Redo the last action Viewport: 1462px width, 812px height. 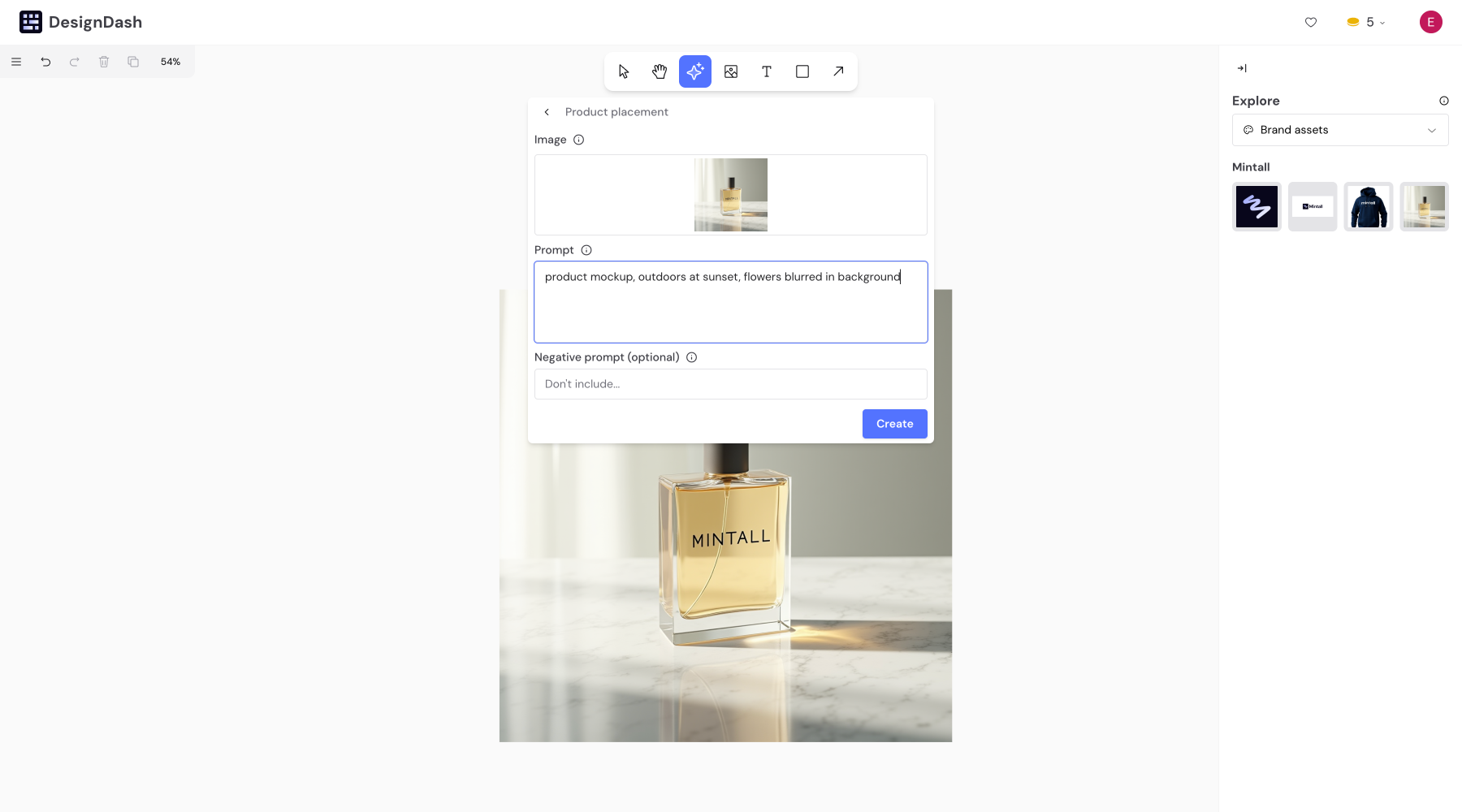tap(75, 62)
